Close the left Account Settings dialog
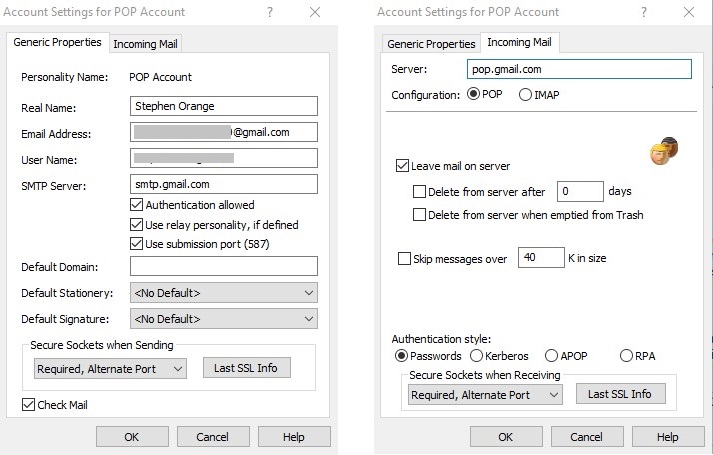713x455 pixels. [x=315, y=12]
